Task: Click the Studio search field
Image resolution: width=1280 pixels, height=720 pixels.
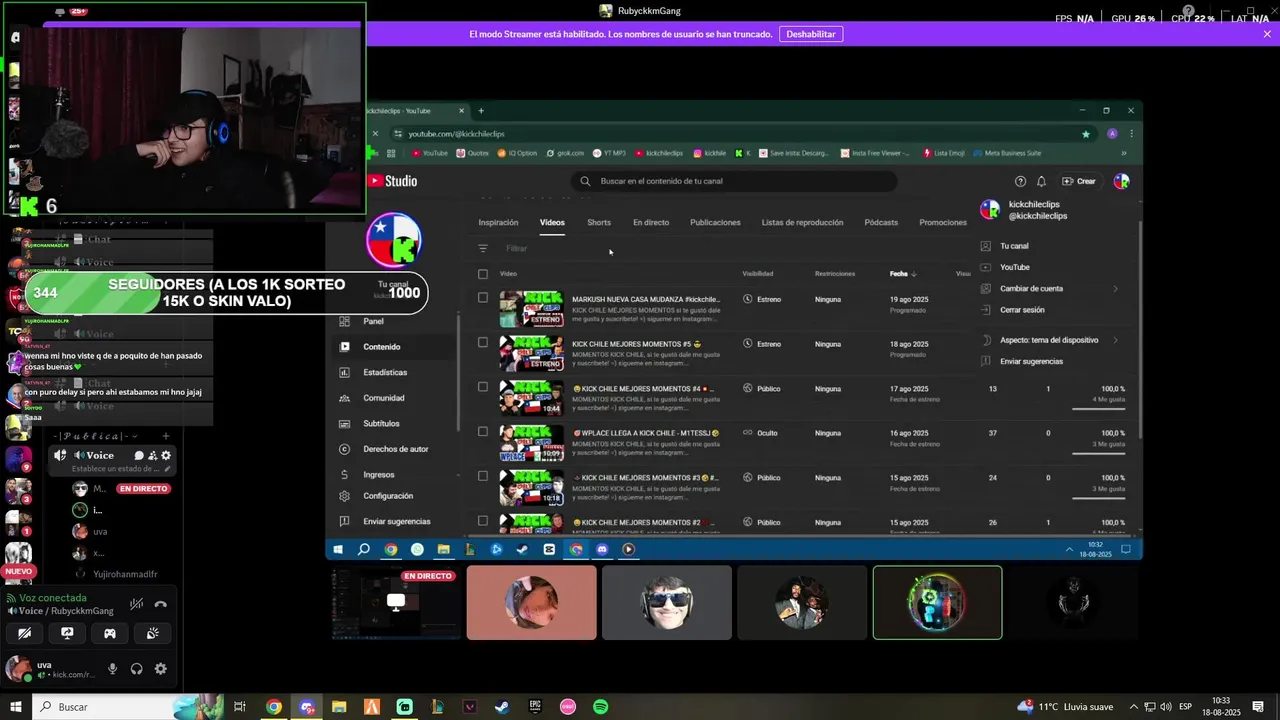Action: coord(734,181)
